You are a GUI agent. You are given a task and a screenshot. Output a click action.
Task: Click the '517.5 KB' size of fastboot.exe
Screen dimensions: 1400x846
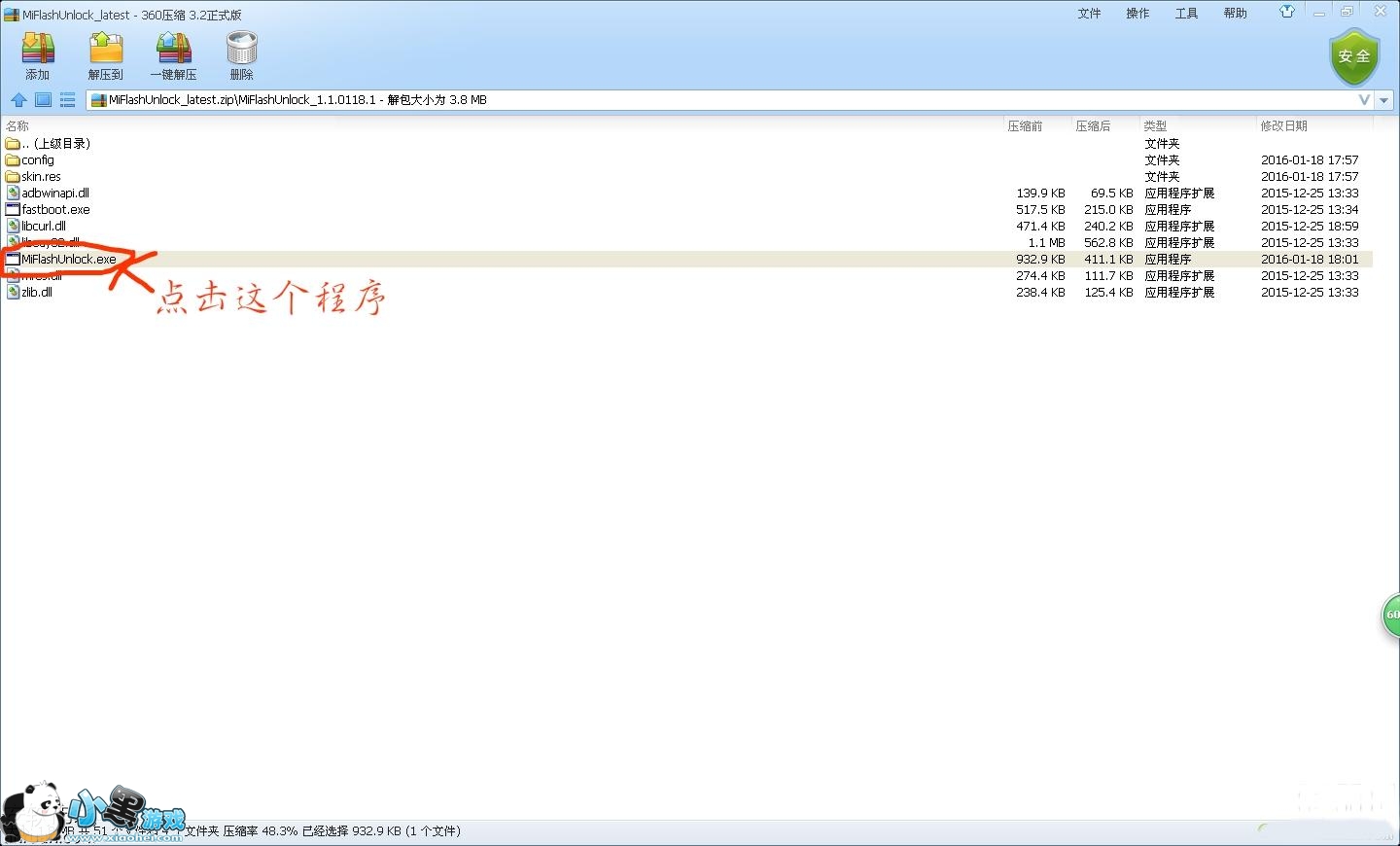[1040, 210]
